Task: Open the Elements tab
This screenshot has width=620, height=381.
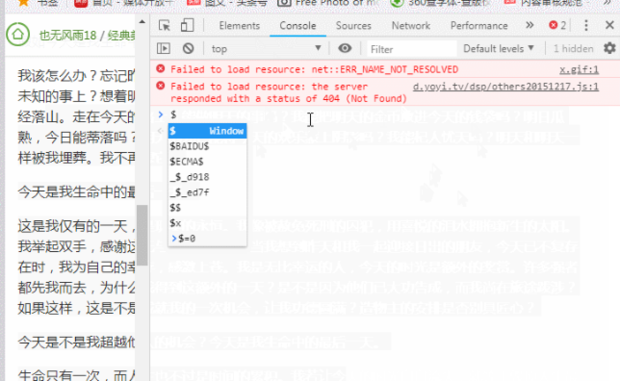Action: 239,26
